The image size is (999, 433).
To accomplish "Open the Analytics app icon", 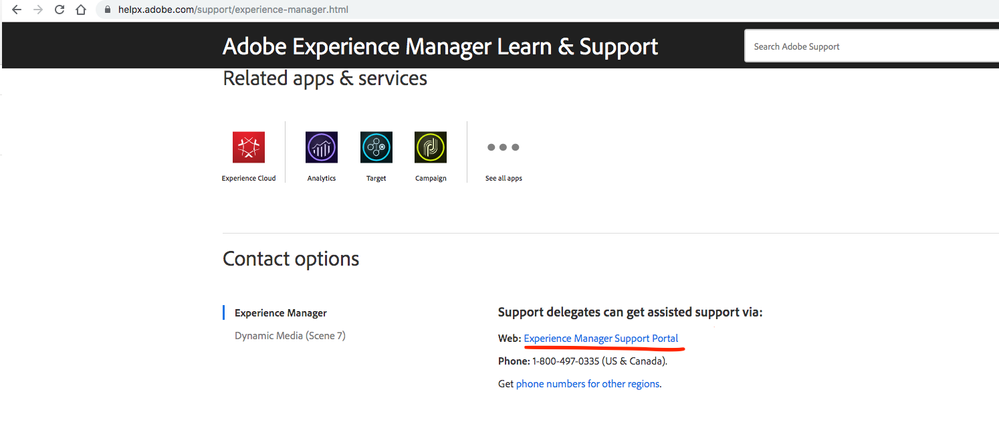I will coord(322,147).
